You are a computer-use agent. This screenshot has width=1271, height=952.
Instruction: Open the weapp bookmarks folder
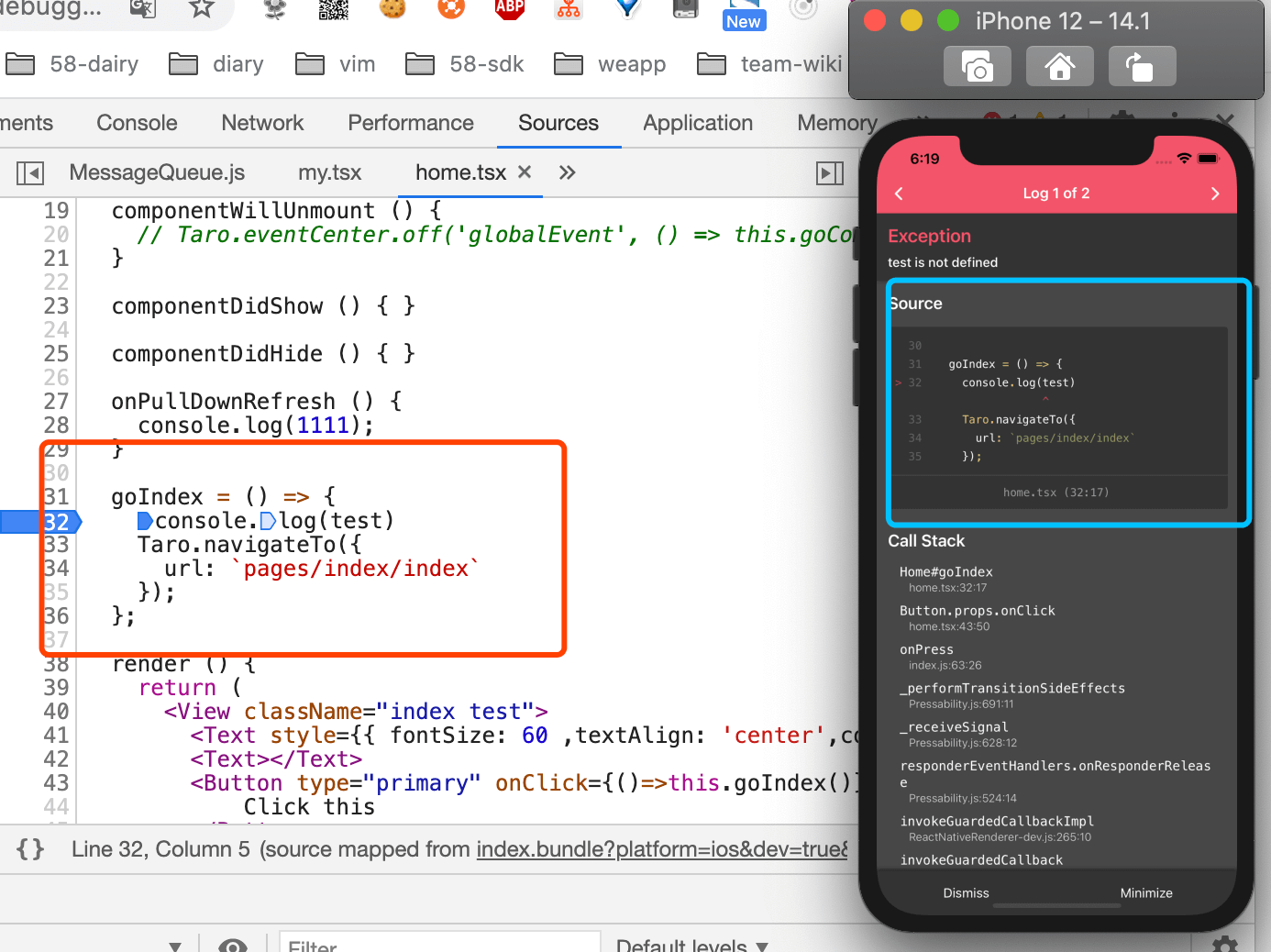click(610, 64)
